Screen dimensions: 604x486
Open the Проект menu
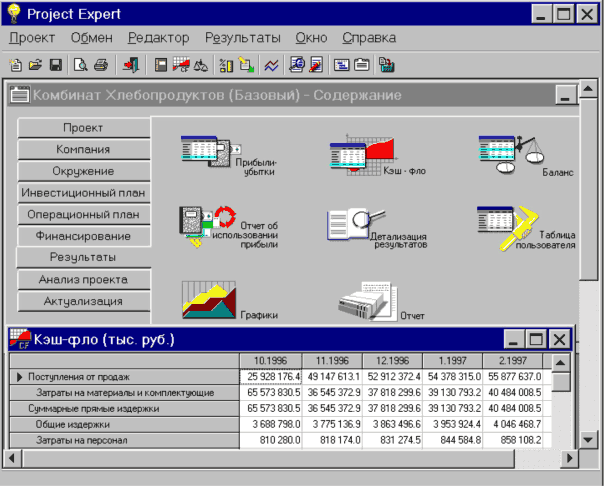tap(32, 38)
